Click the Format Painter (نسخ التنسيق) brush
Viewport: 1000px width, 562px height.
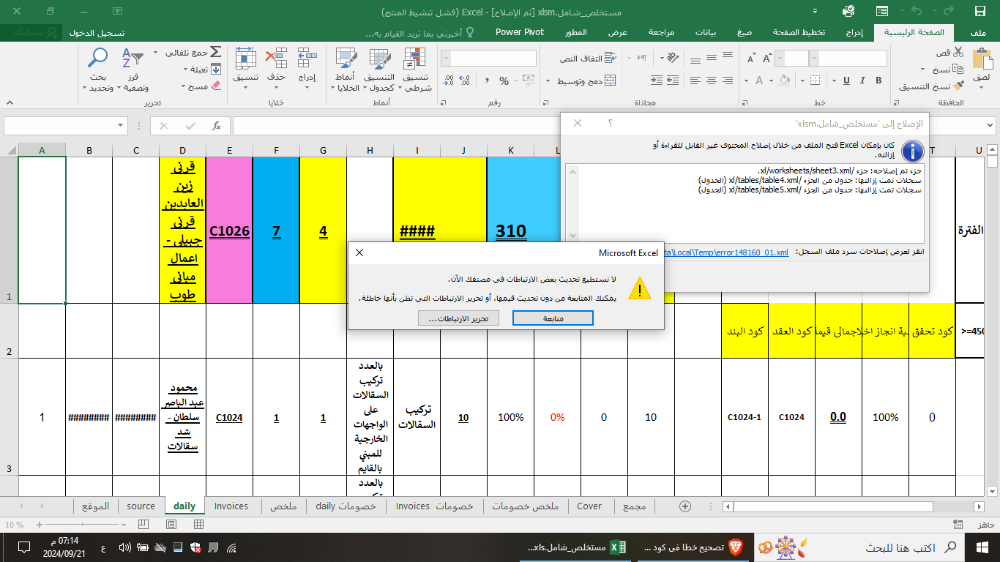coord(958,85)
